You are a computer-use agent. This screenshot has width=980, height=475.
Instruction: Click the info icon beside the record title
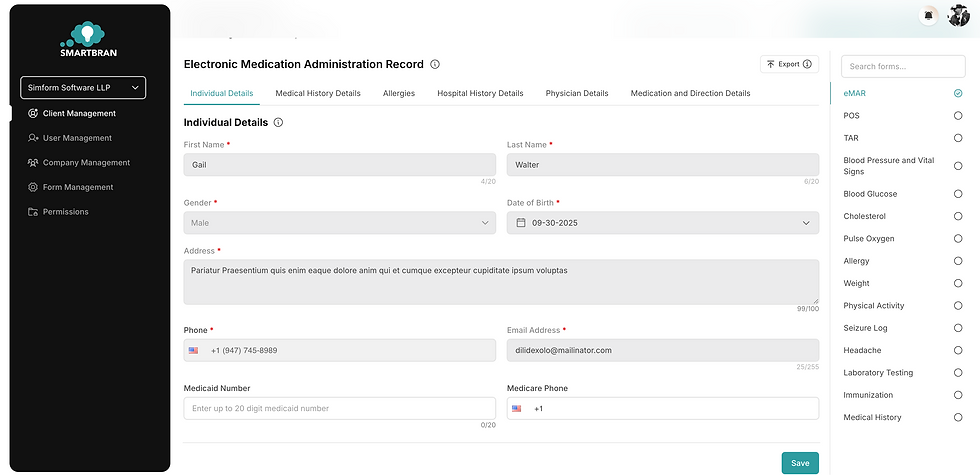(435, 64)
